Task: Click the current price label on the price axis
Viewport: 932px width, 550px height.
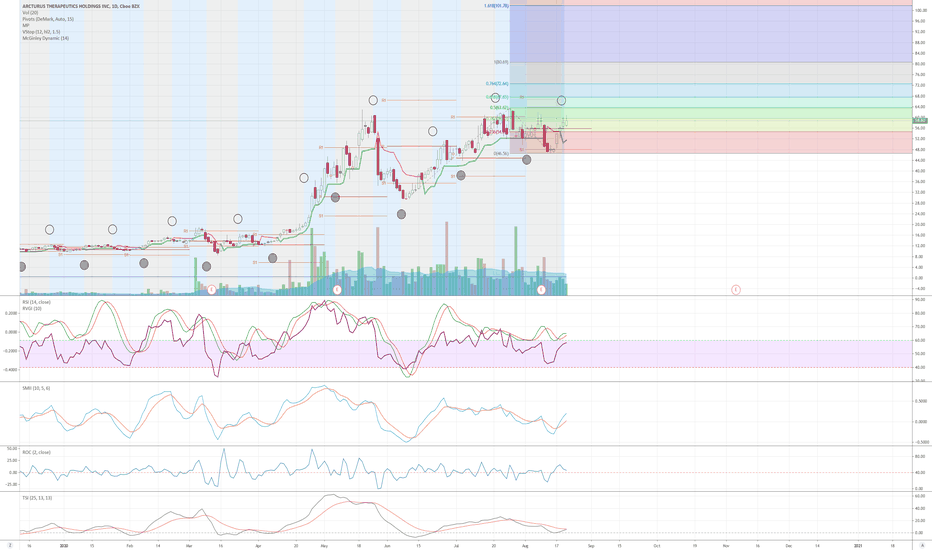Action: (x=920, y=121)
